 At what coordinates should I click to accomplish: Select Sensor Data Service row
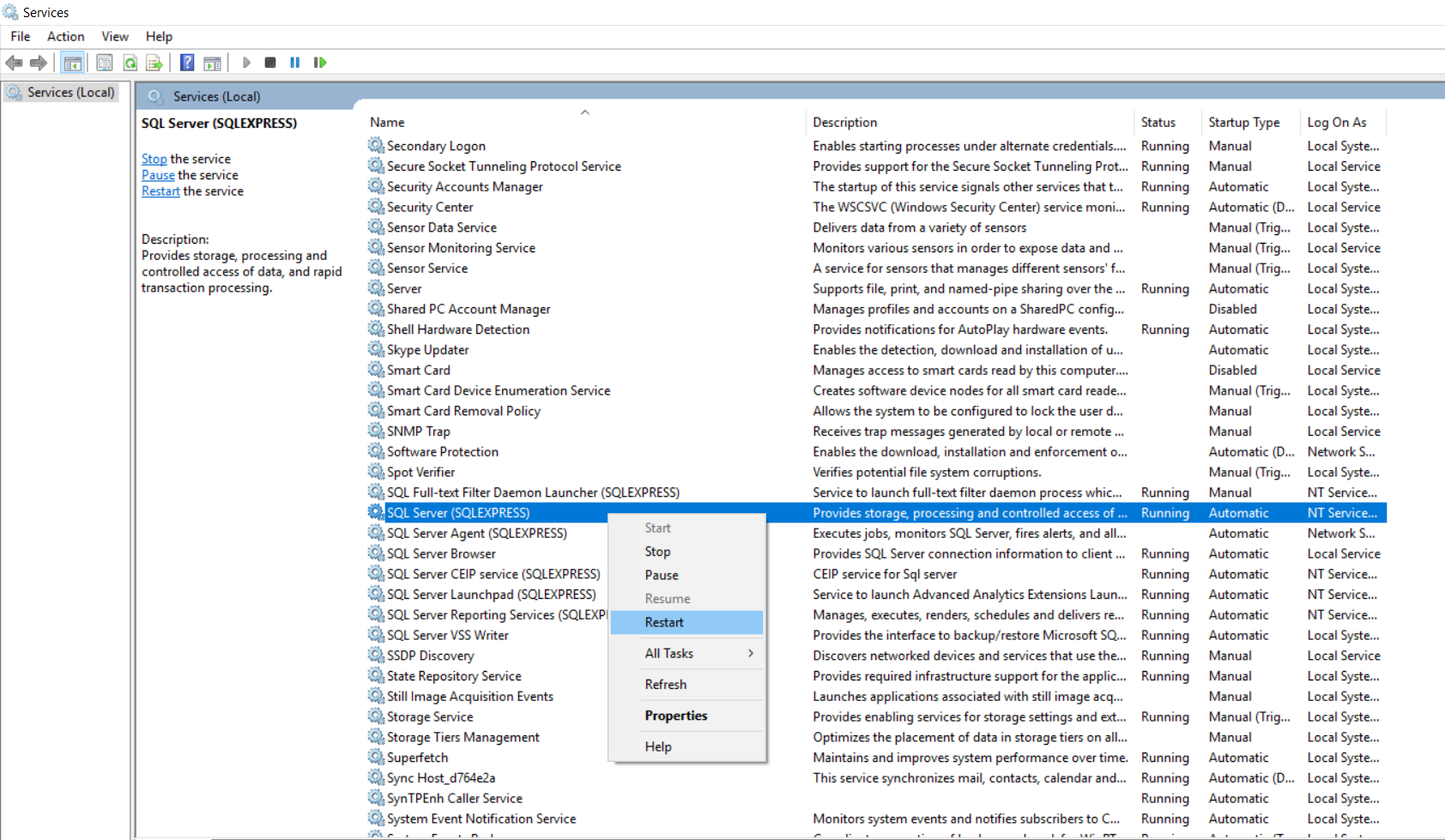point(876,227)
